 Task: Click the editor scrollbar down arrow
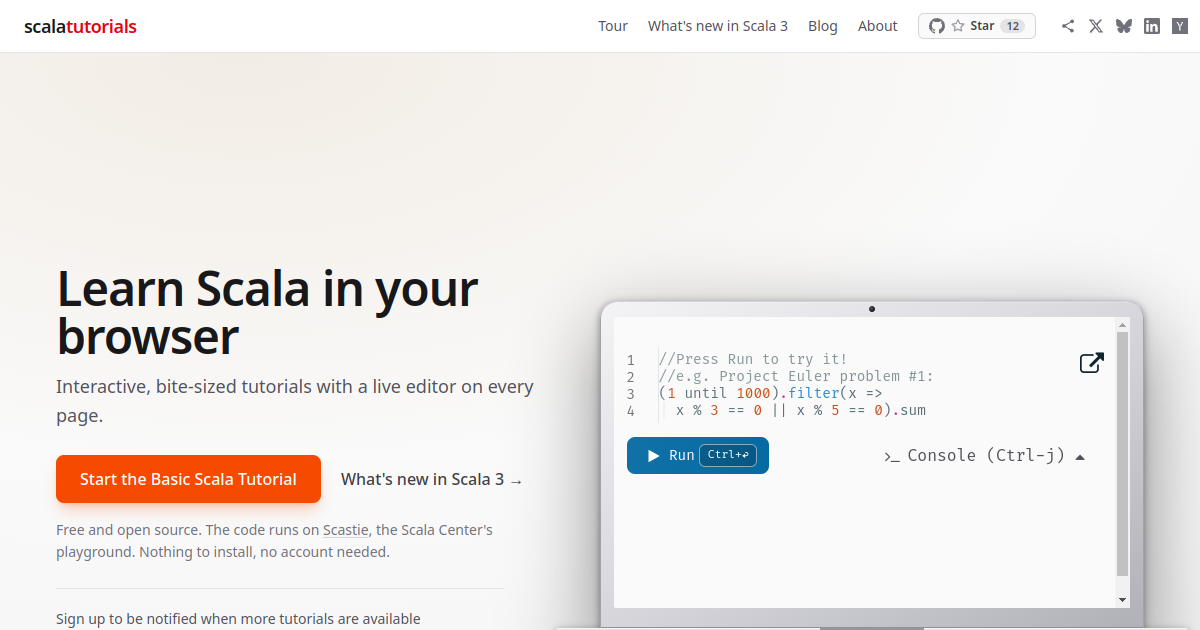pyautogui.click(x=1122, y=599)
